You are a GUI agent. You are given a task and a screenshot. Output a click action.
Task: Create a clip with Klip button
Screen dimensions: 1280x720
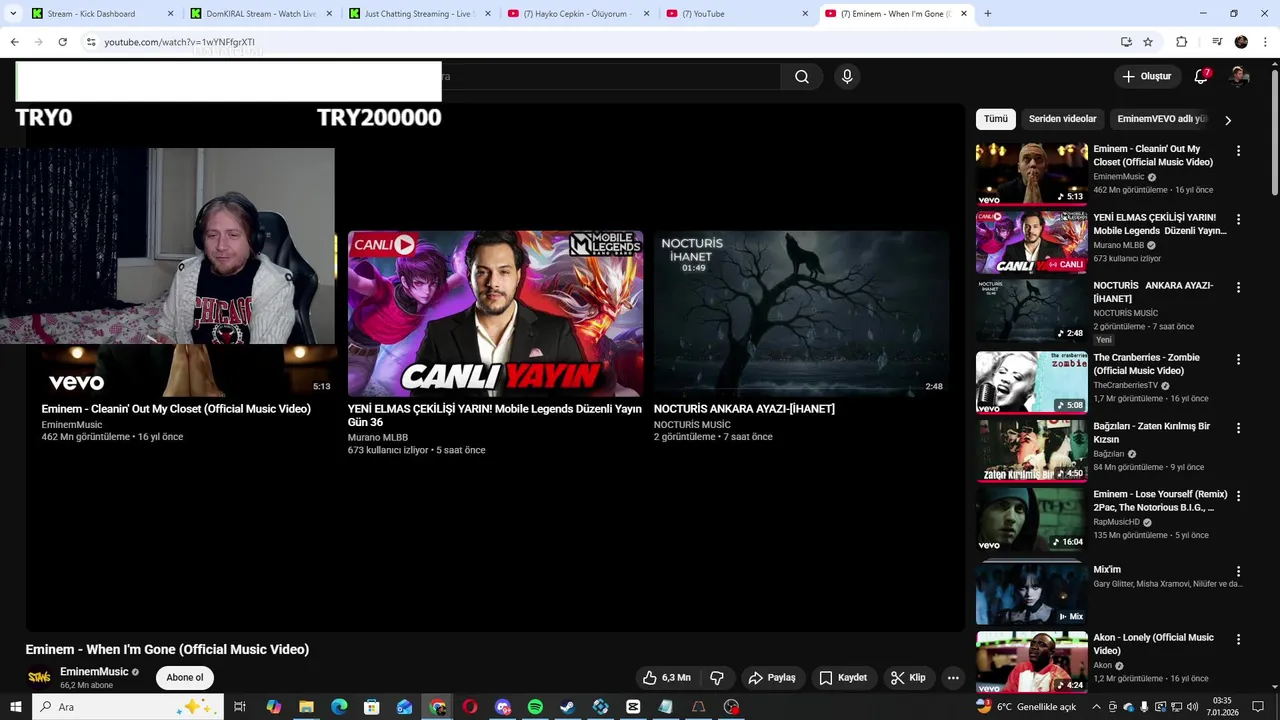[908, 678]
